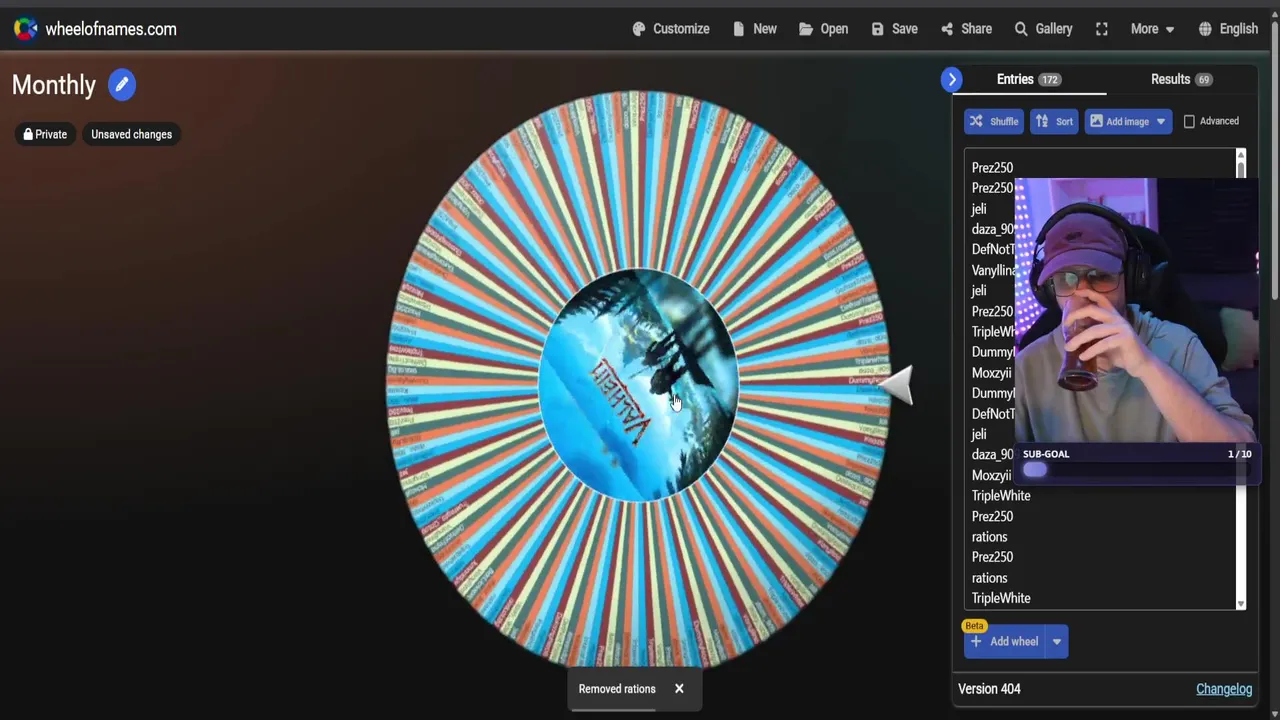1280x720 pixels.
Task: Toggle fullscreen mode icon
Action: coord(1102,29)
